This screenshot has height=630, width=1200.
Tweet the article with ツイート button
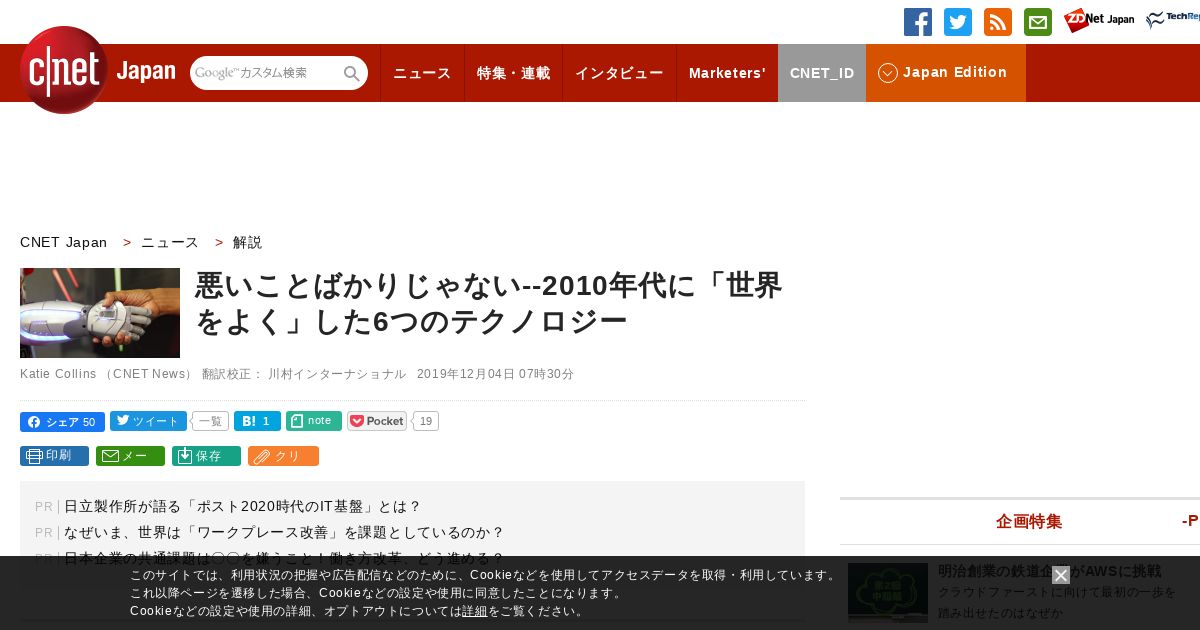tap(148, 421)
